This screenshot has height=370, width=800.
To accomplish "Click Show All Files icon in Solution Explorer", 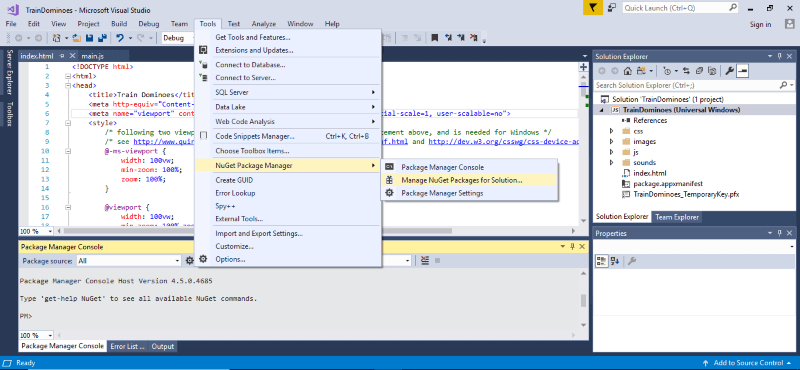I will pos(713,71).
